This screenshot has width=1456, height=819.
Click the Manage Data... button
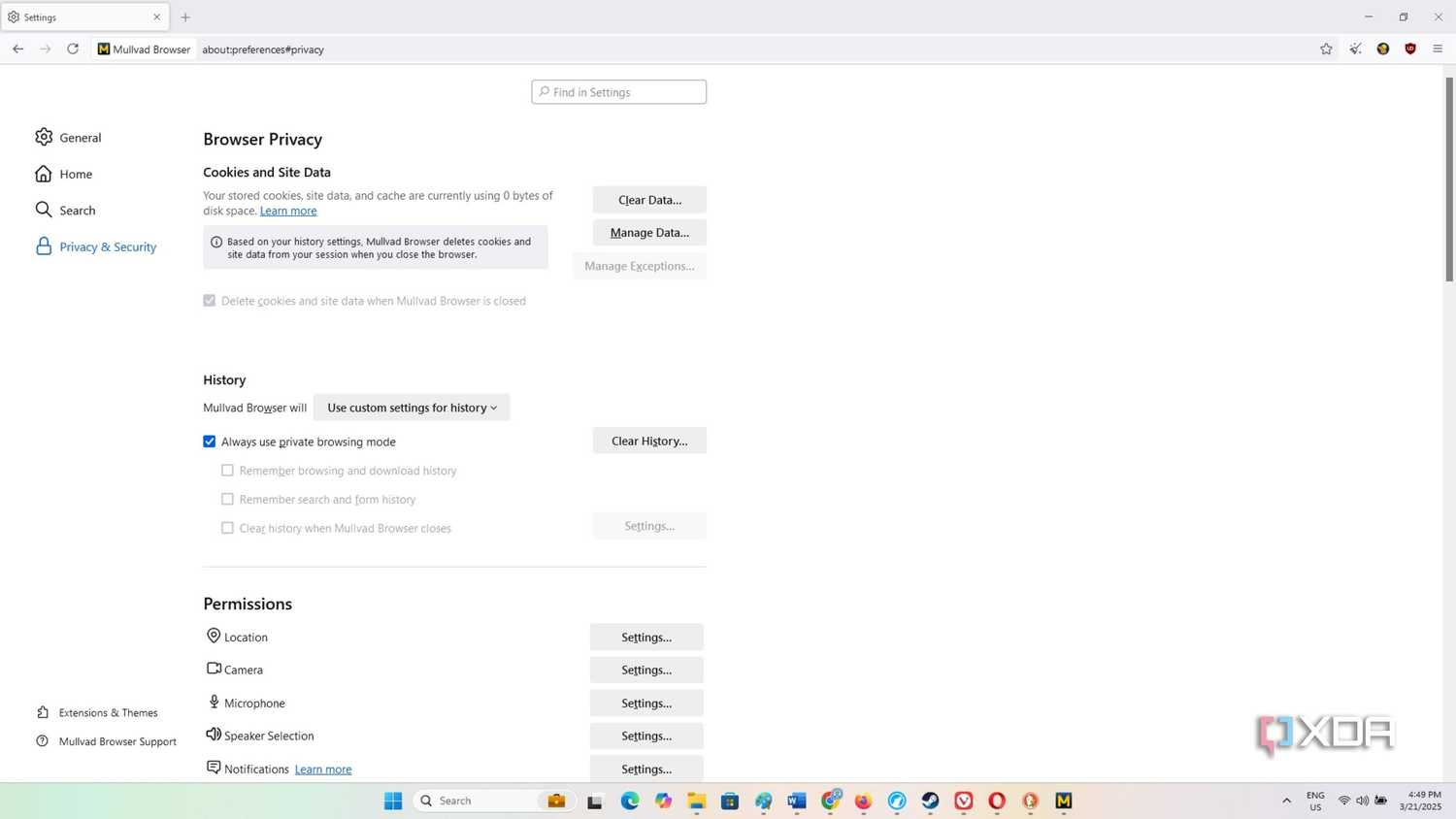pyautogui.click(x=649, y=233)
